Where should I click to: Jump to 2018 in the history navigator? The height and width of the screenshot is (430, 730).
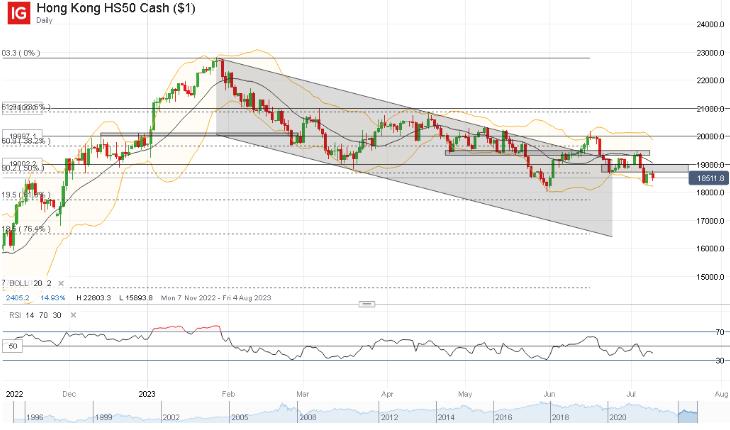[560, 417]
